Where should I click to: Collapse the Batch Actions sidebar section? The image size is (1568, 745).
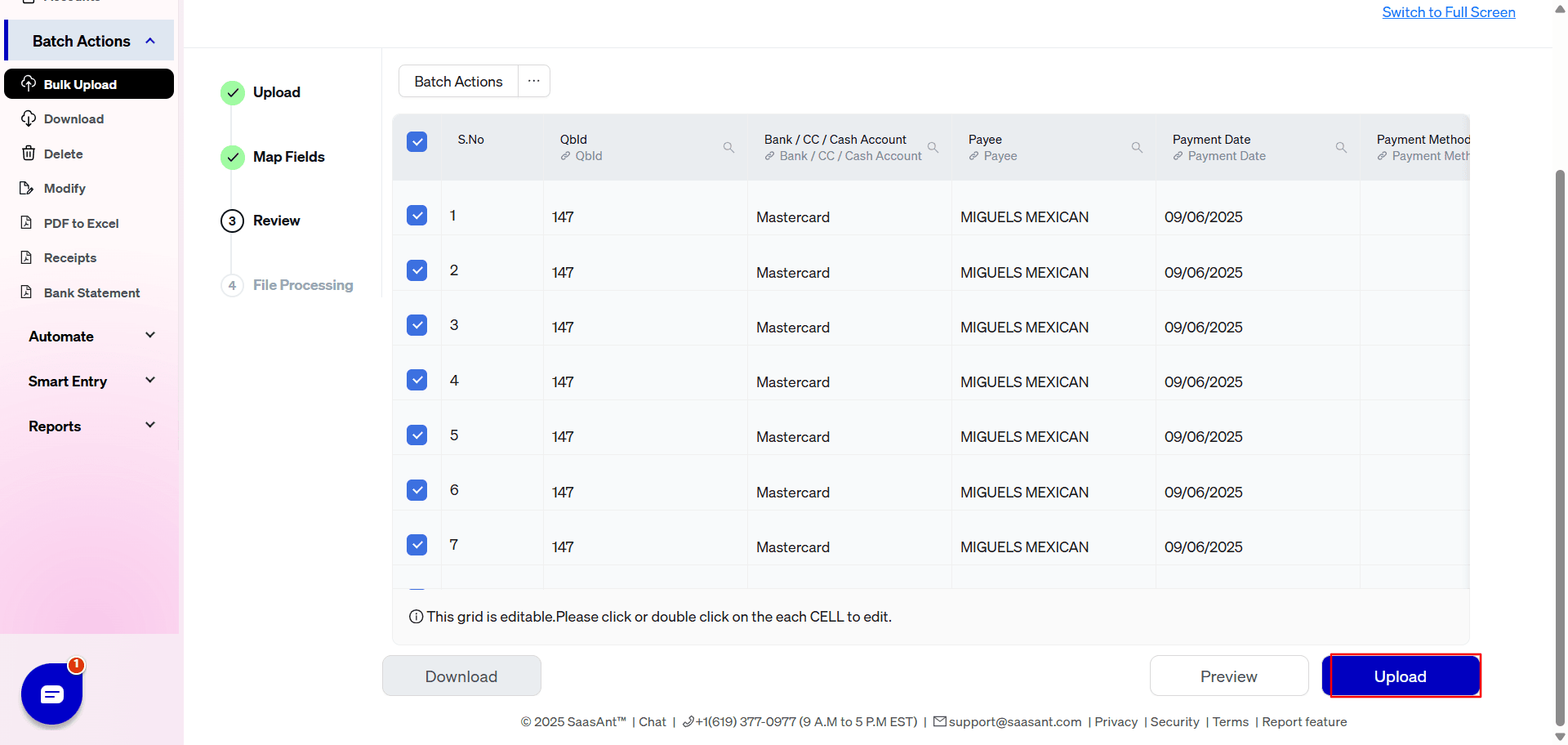point(90,41)
